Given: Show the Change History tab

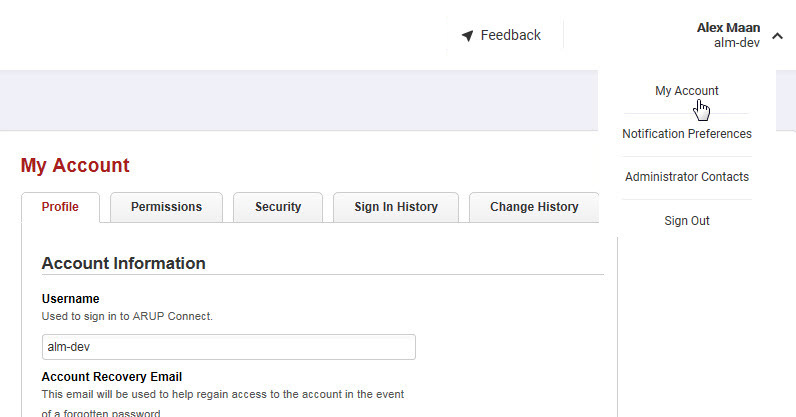Looking at the screenshot, I should [534, 207].
